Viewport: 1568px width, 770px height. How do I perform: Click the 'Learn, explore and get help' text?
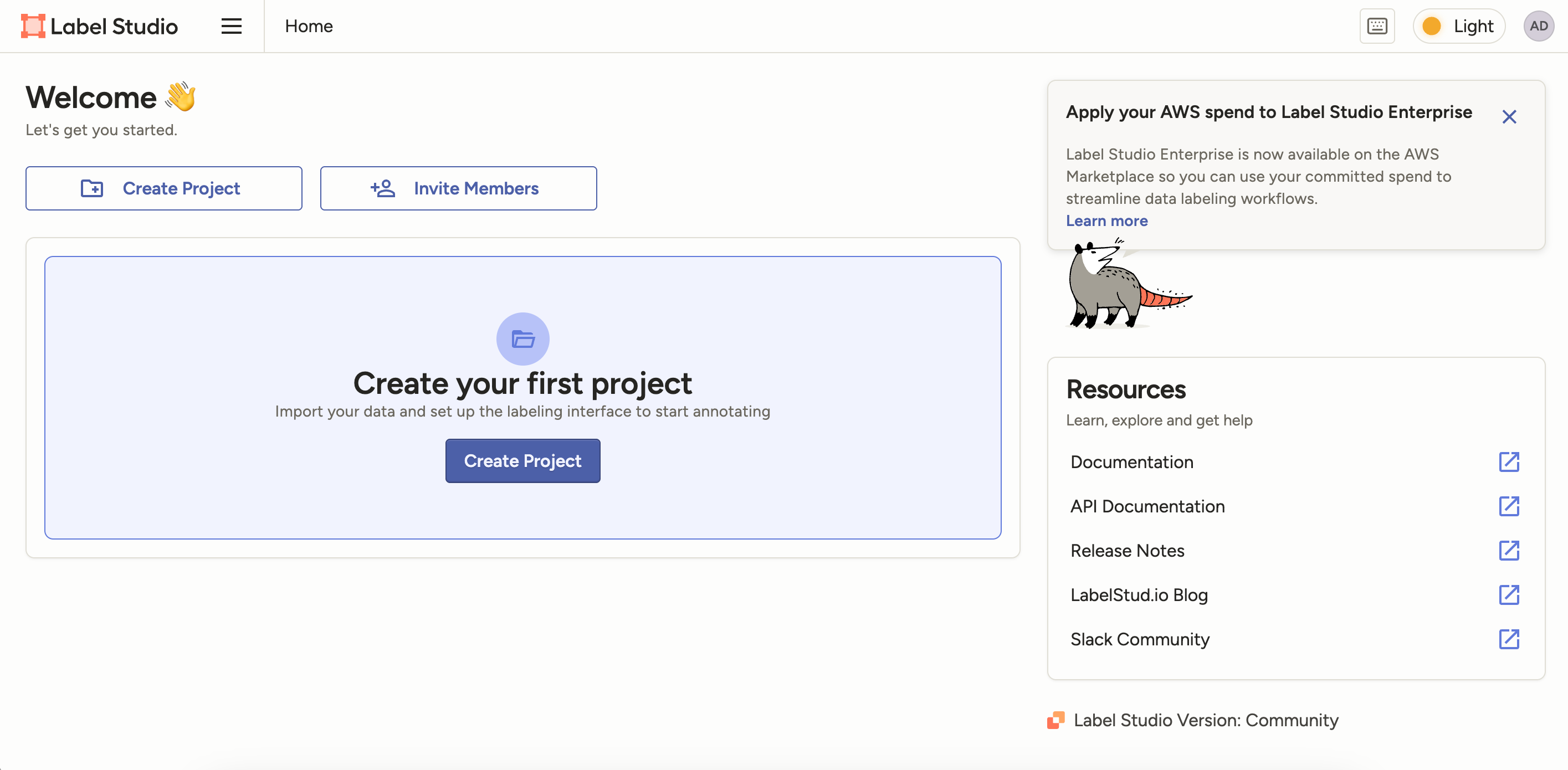1159,420
